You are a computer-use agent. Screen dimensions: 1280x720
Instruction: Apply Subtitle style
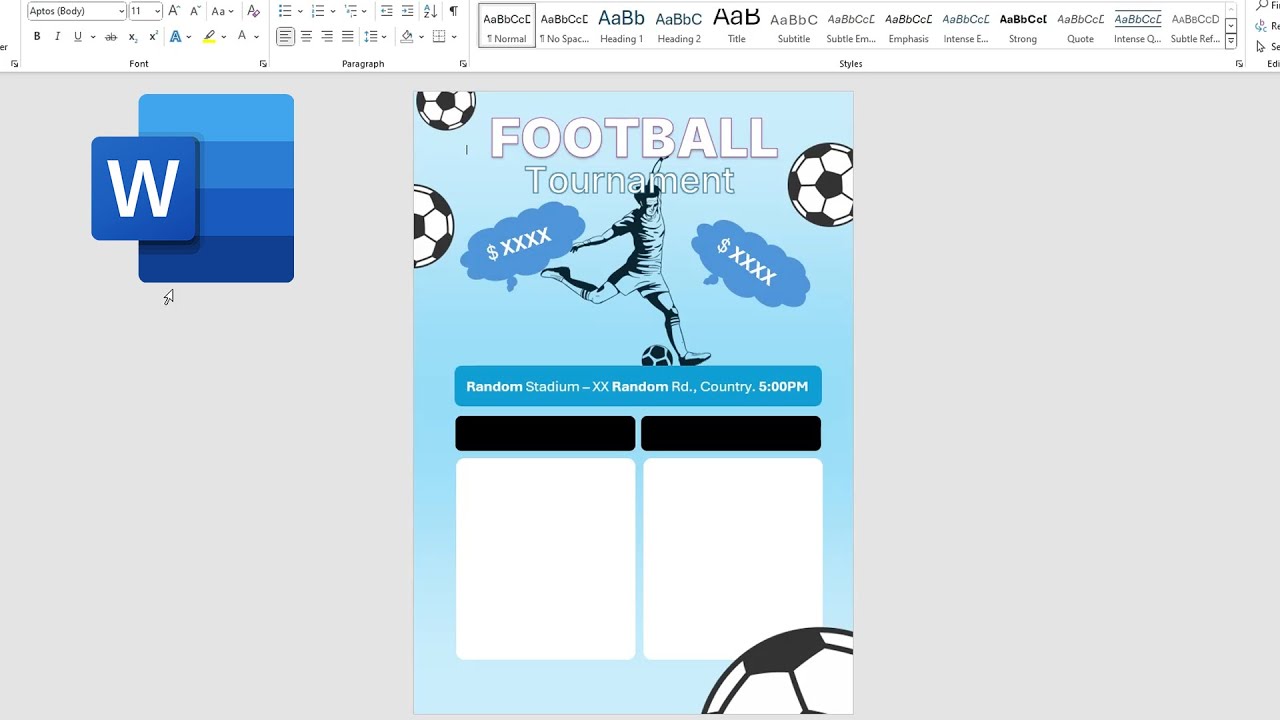click(x=794, y=25)
